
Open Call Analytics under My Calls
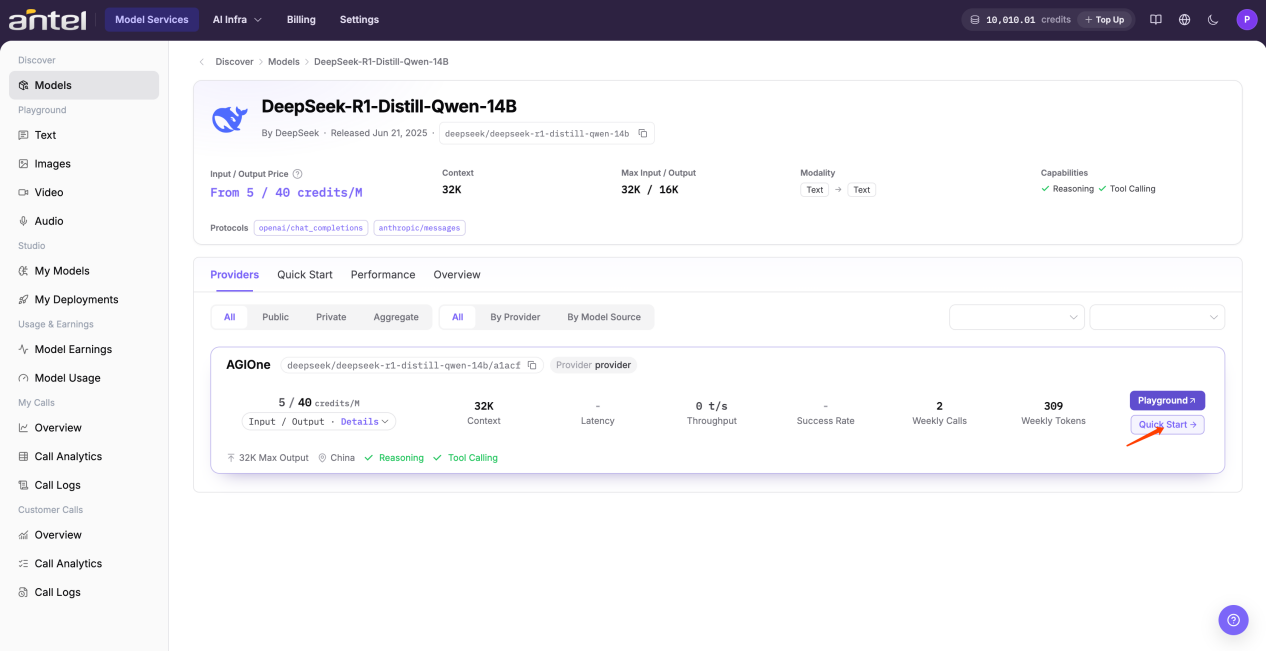coord(84,456)
